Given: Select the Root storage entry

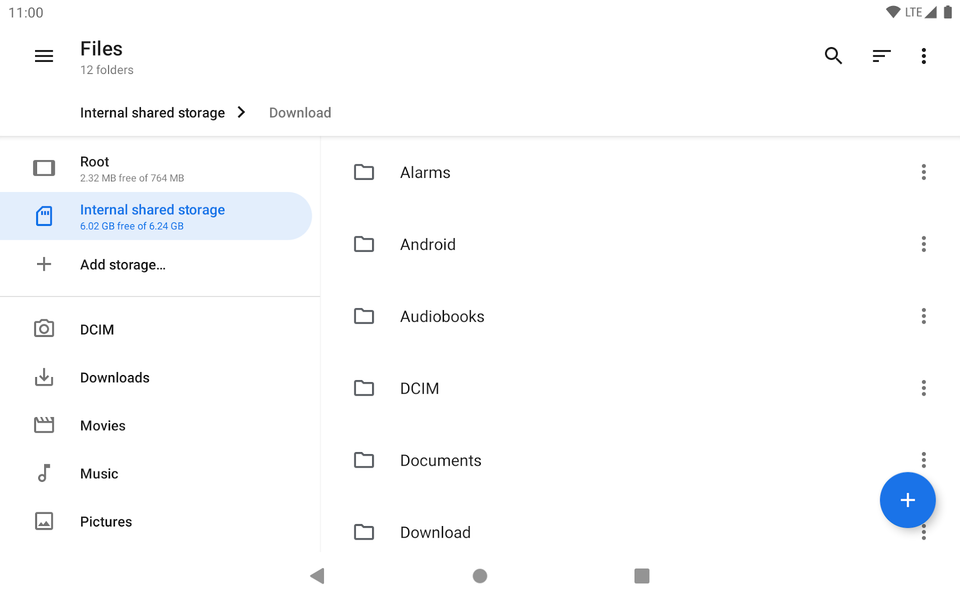Looking at the screenshot, I should 94,168.
